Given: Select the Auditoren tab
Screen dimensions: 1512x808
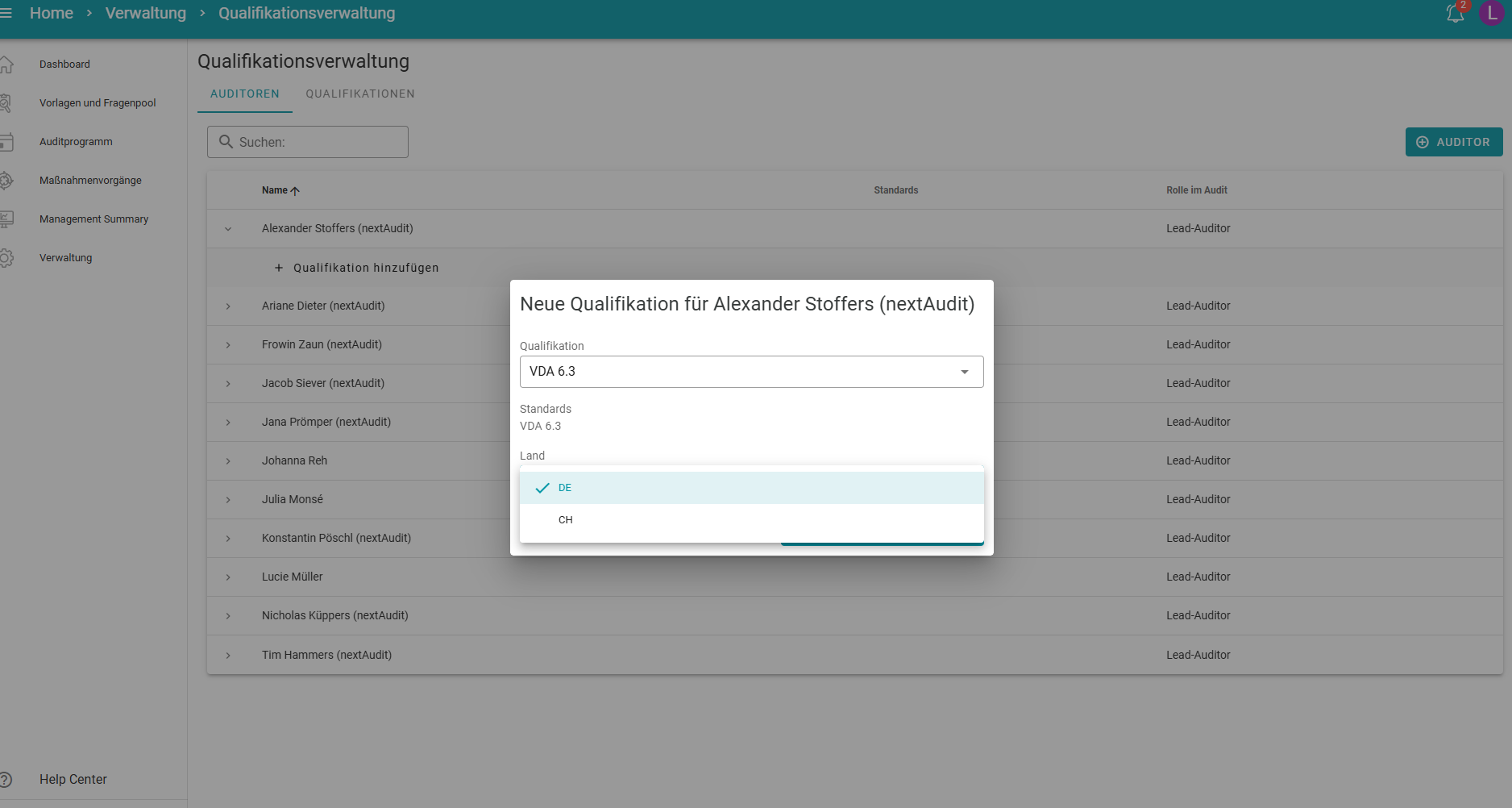Looking at the screenshot, I should tap(245, 94).
